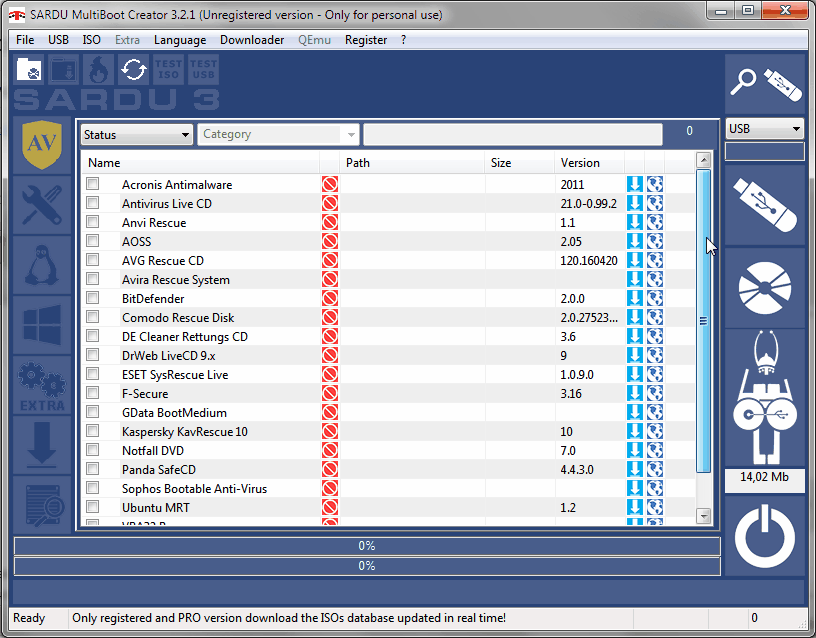Select the Linux penguin category icon
Screen dimensions: 816x638
[42, 265]
